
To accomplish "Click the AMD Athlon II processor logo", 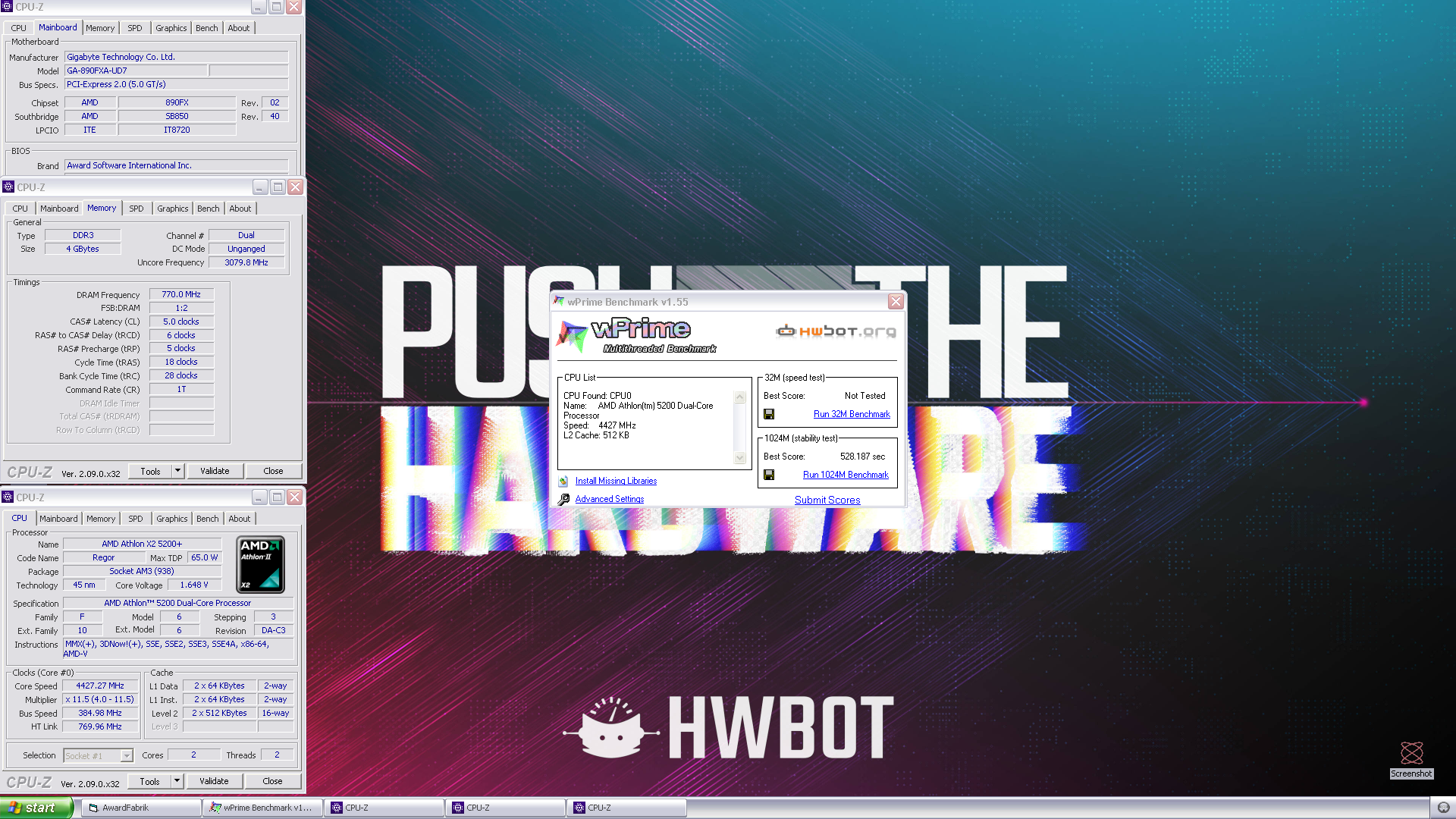I will click(x=261, y=564).
